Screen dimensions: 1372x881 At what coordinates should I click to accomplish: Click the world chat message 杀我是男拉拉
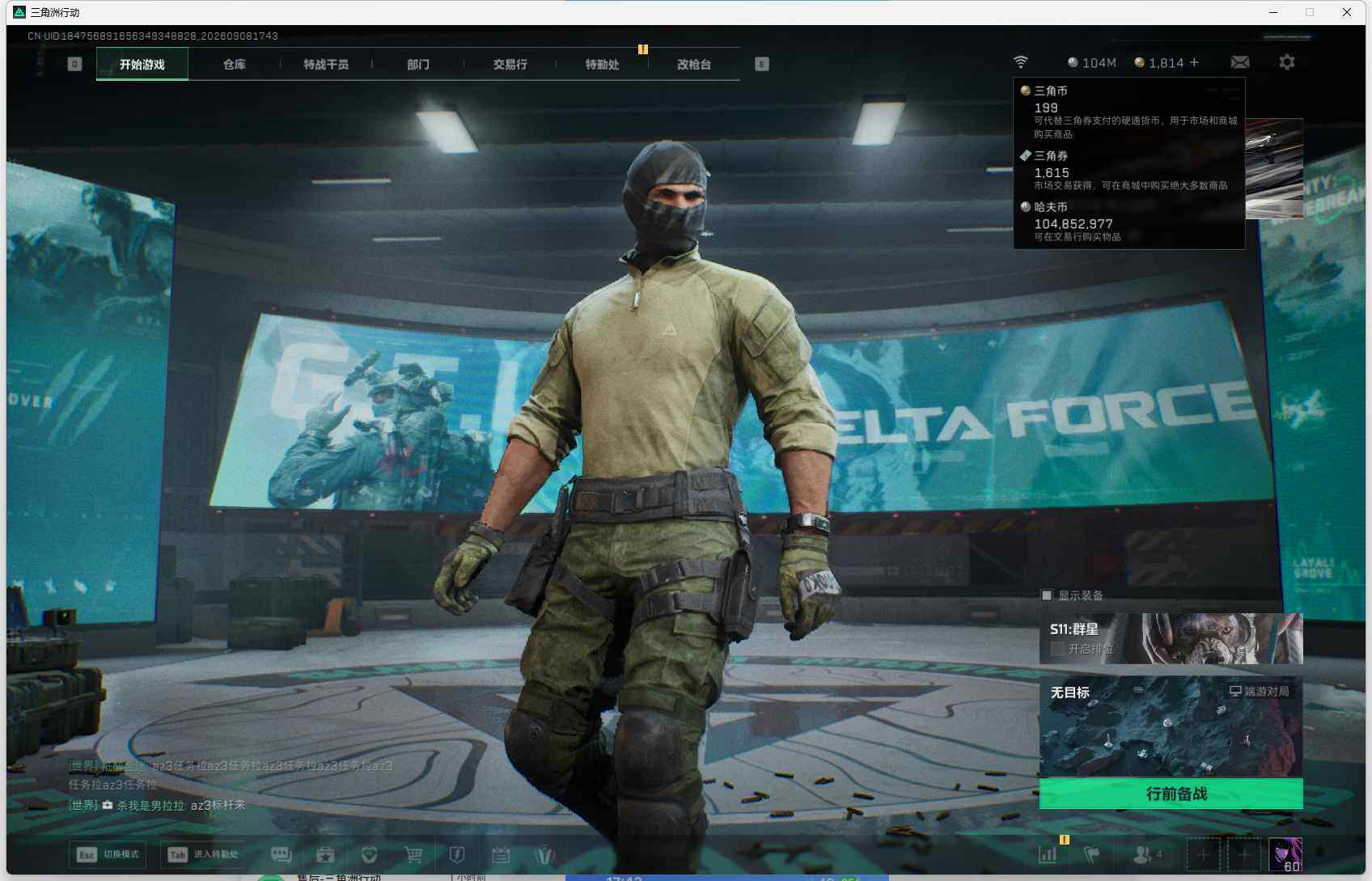(157, 805)
